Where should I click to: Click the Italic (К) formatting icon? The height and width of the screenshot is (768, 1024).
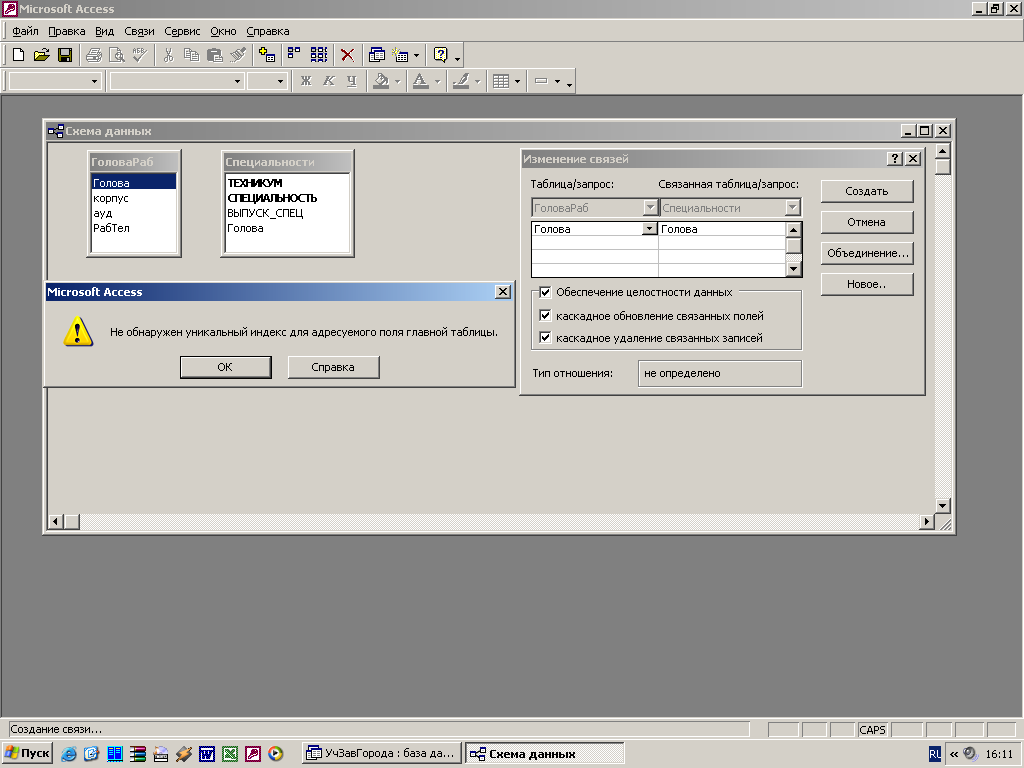click(x=328, y=81)
